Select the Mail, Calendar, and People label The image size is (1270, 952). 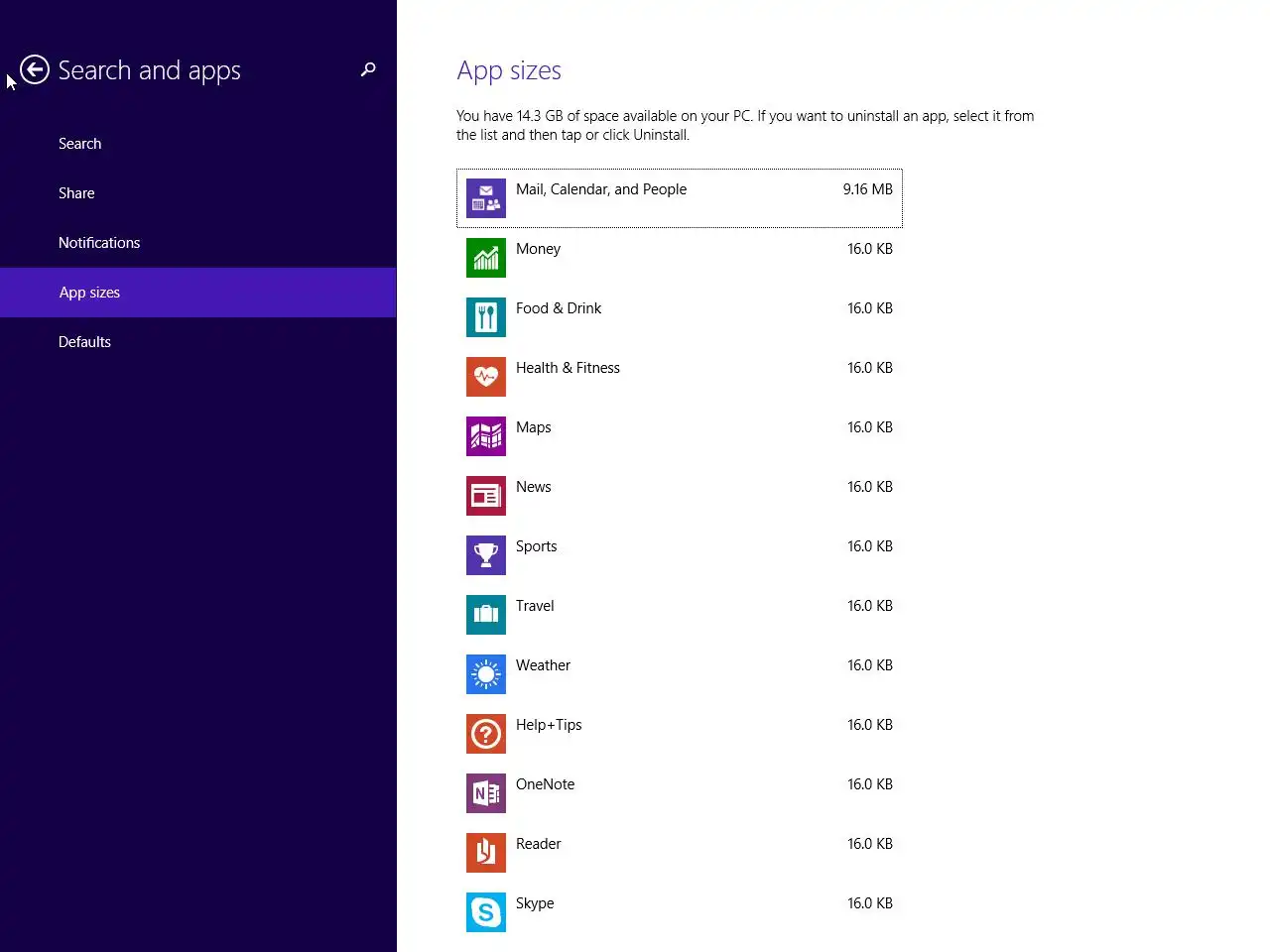point(601,189)
